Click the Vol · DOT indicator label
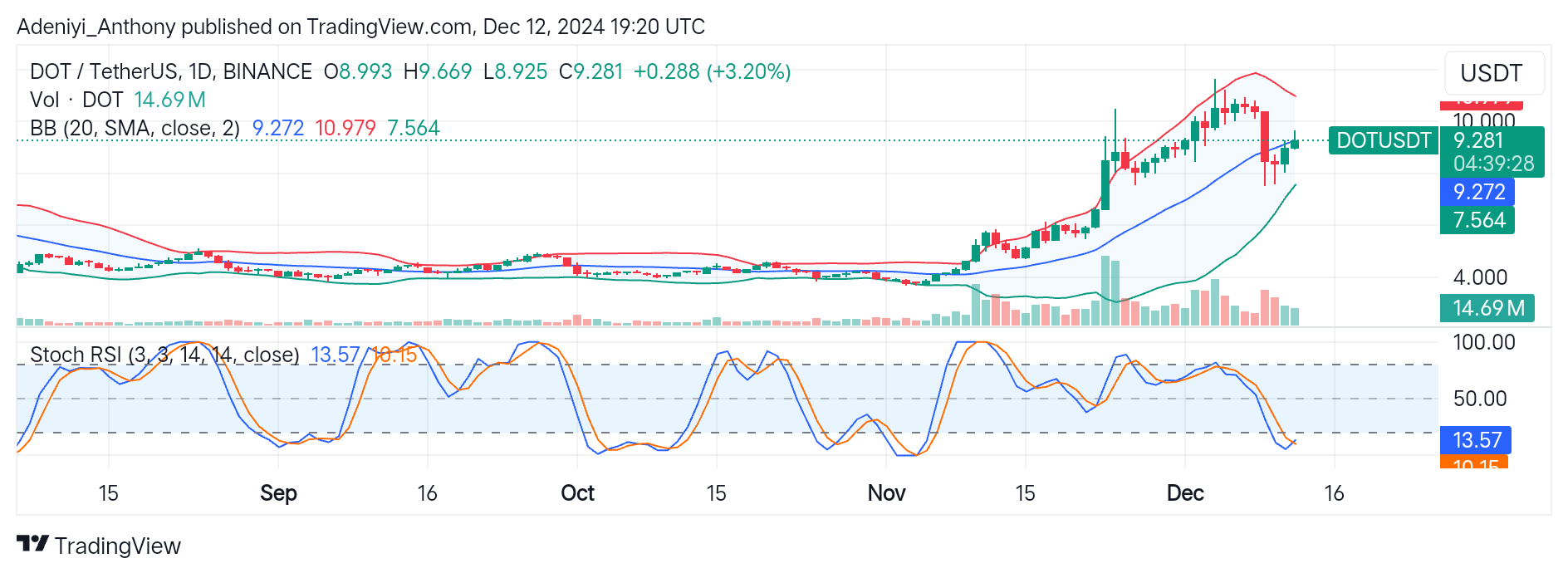The image size is (1568, 573). click(76, 100)
